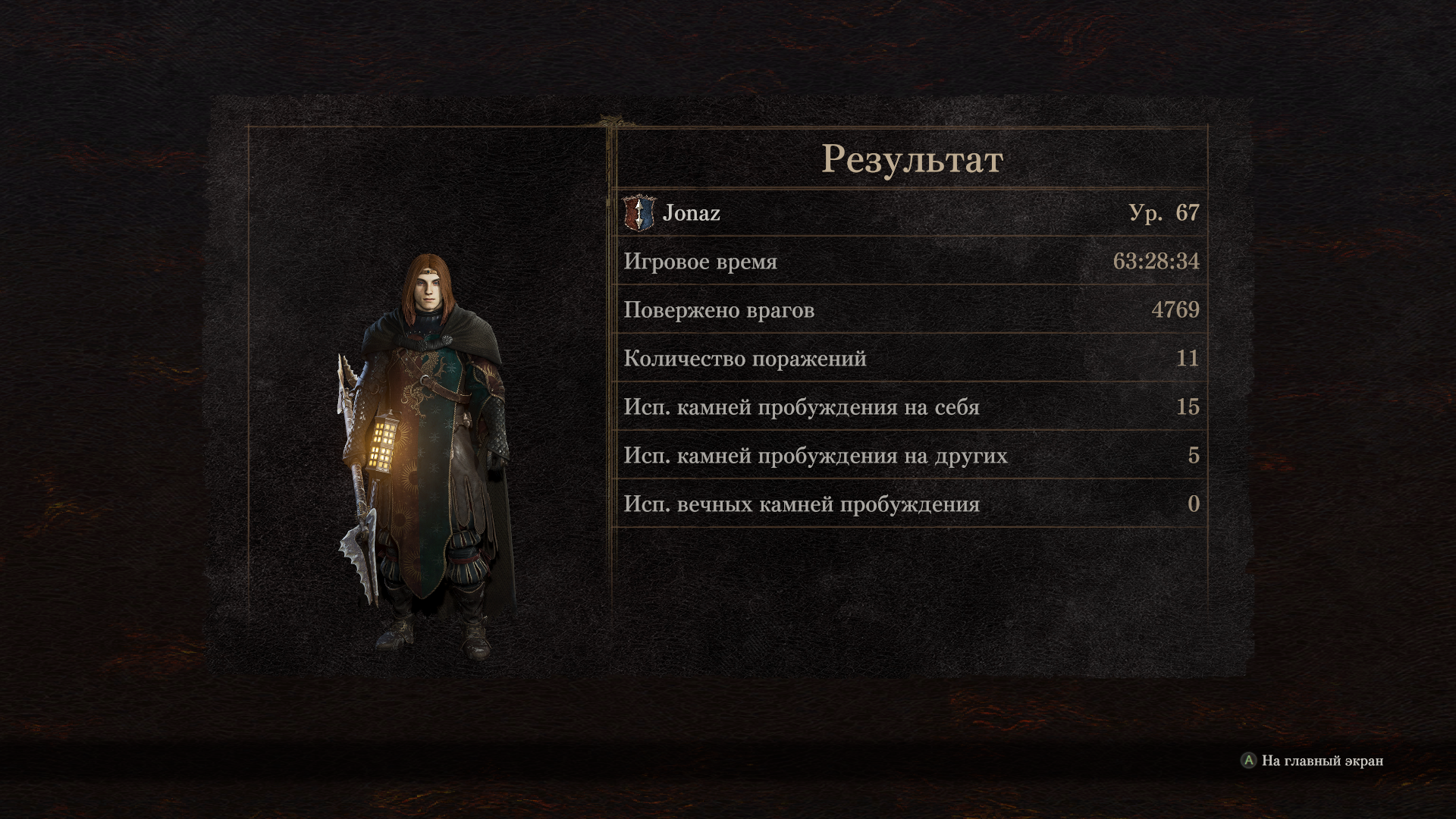The height and width of the screenshot is (819, 1456).
Task: Click the level value Ур. 67
Action: 1164,212
